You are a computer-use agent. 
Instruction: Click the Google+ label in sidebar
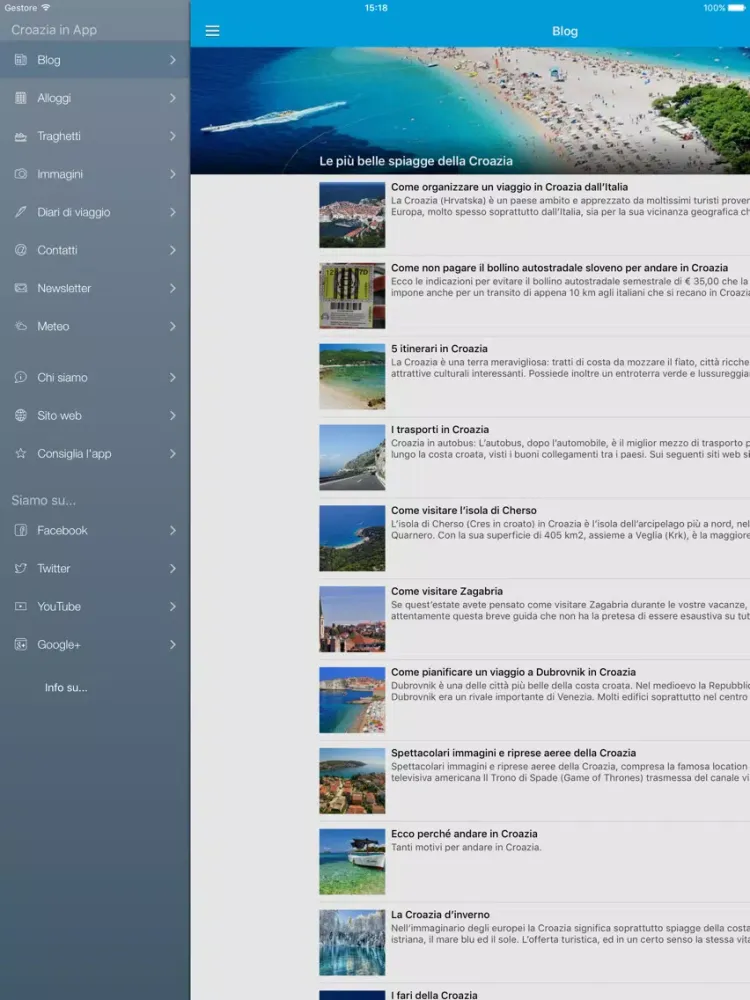tap(59, 645)
